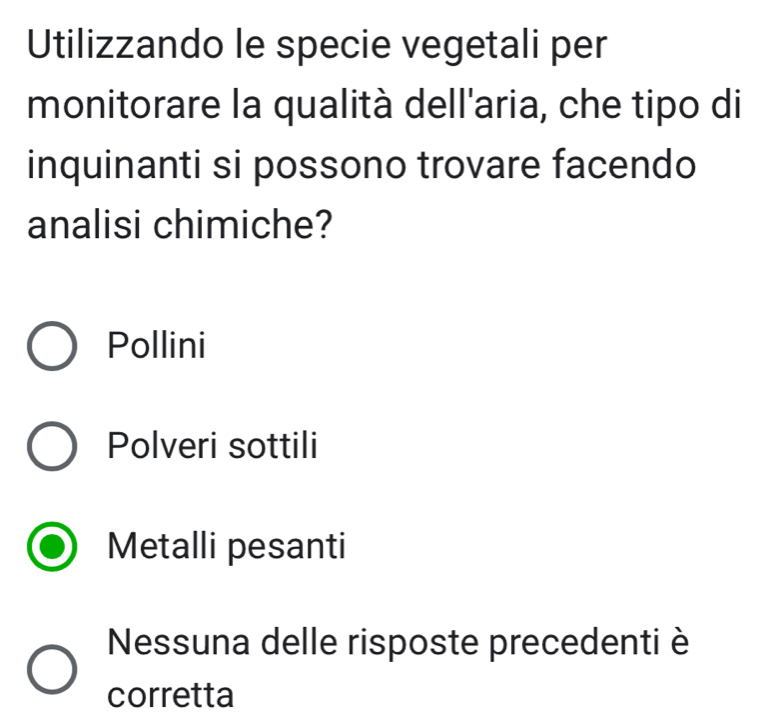This screenshot has width=773, height=726.
Task: Choose the Polveri sottili radio button
Action: (x=51, y=446)
